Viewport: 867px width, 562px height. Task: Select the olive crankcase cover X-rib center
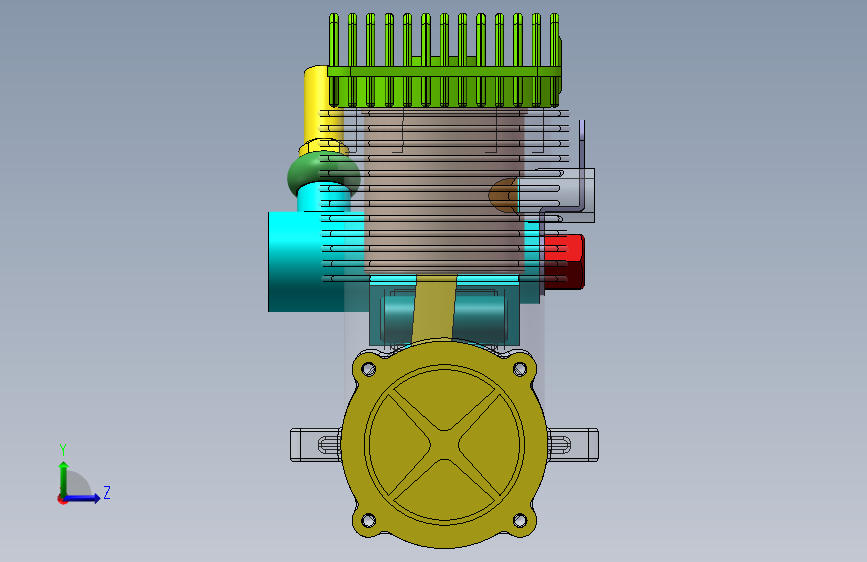(444, 444)
